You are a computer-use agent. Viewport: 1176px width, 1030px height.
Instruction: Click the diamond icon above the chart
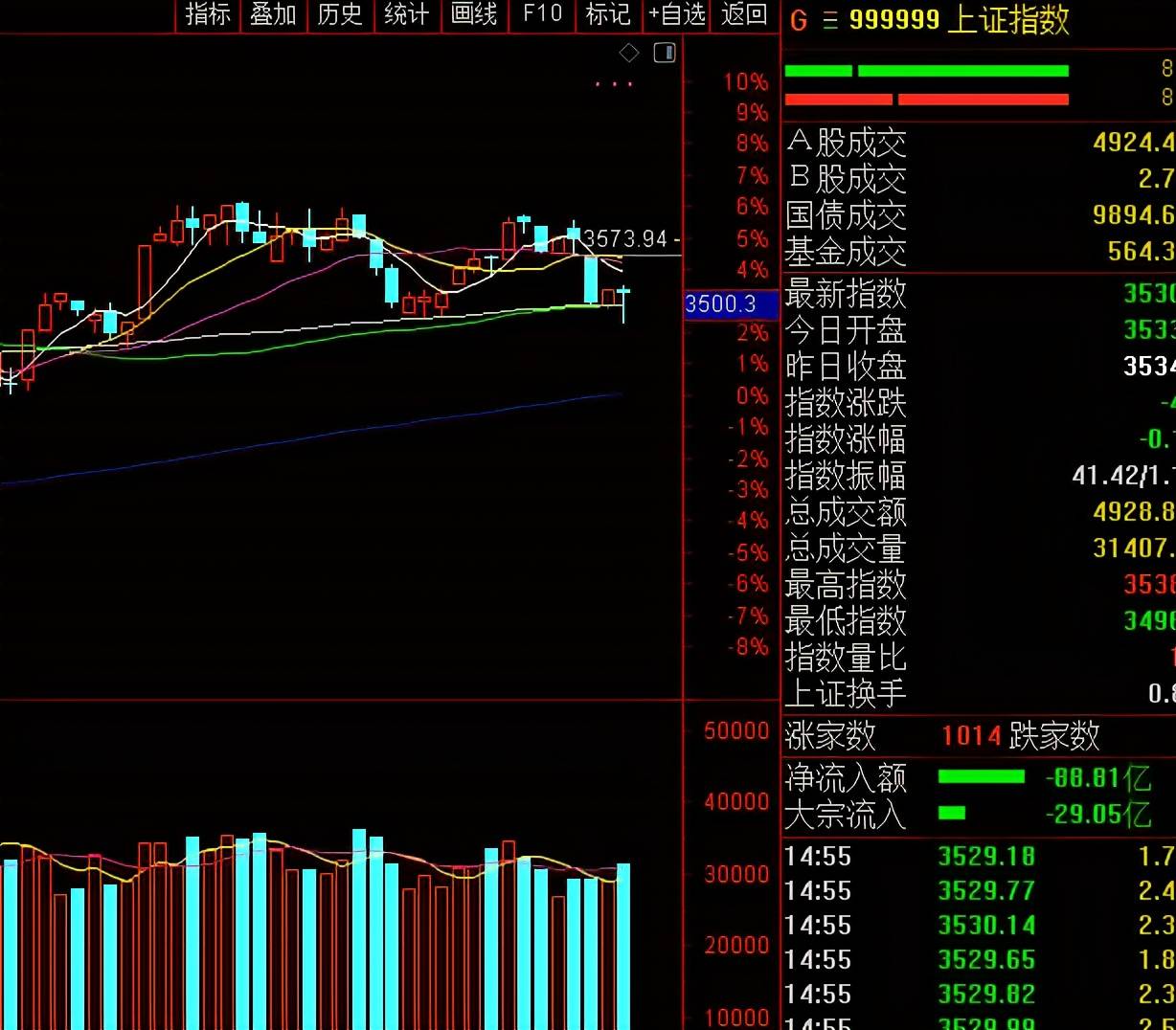pos(628,54)
